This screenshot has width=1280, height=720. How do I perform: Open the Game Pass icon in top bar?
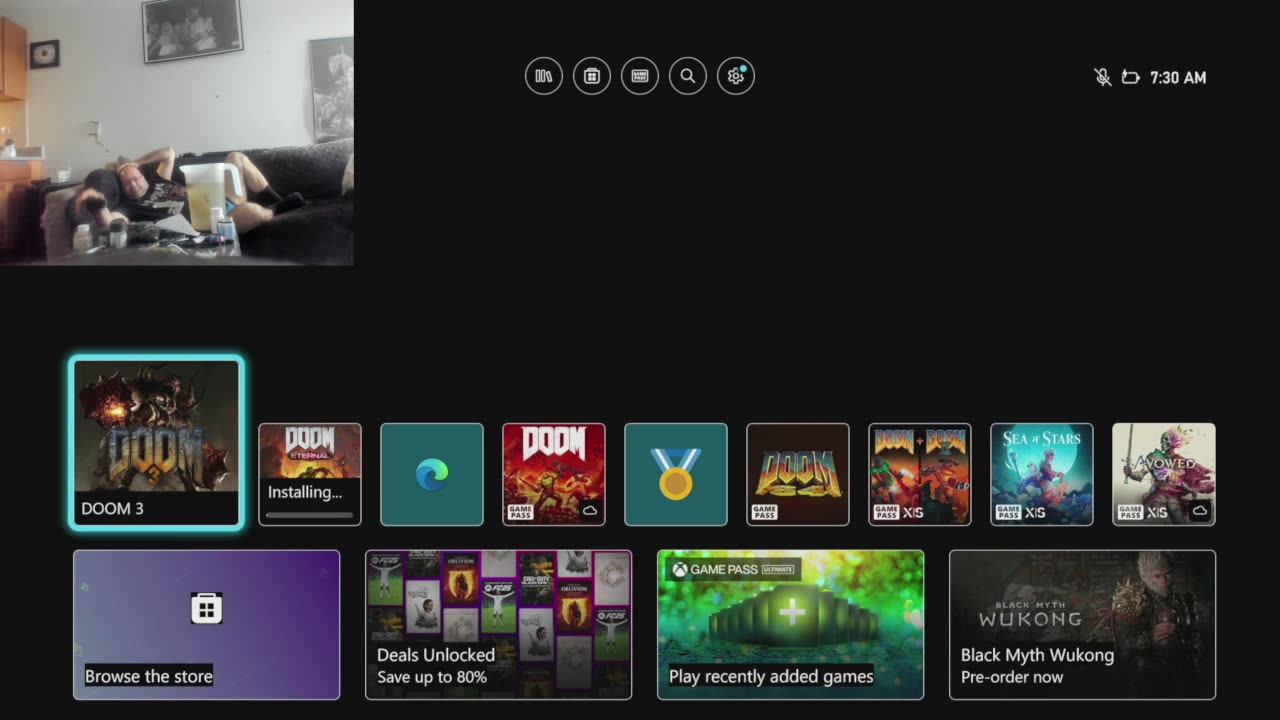tap(640, 76)
